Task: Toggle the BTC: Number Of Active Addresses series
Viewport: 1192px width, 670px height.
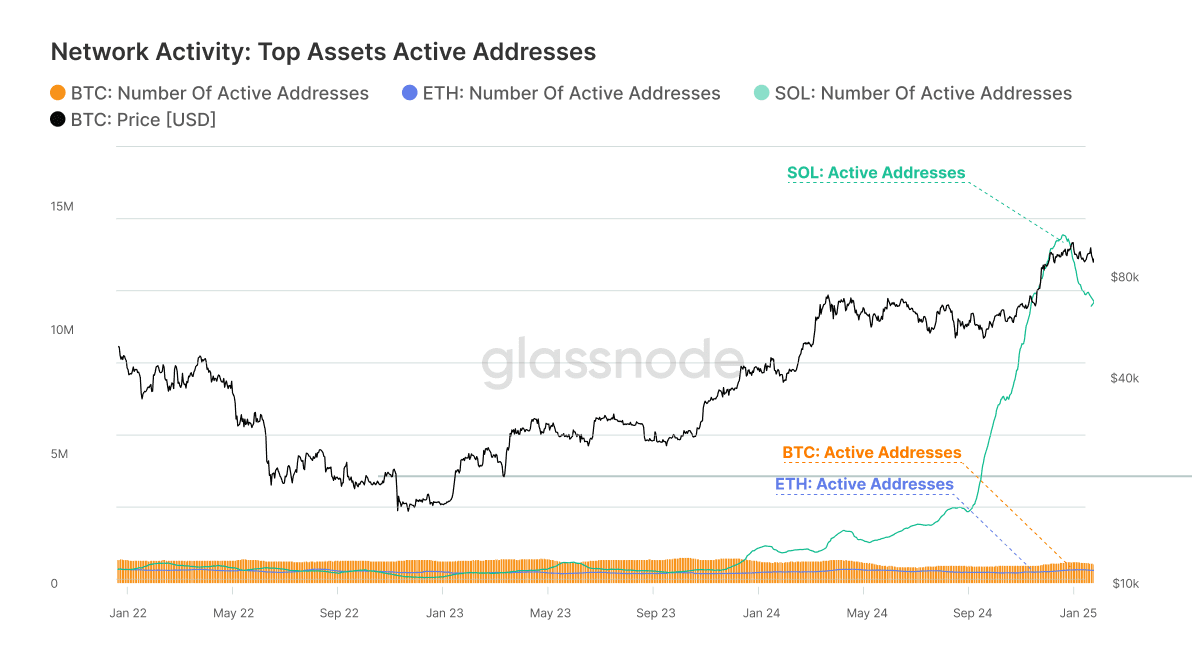Action: pyautogui.click(x=219, y=93)
